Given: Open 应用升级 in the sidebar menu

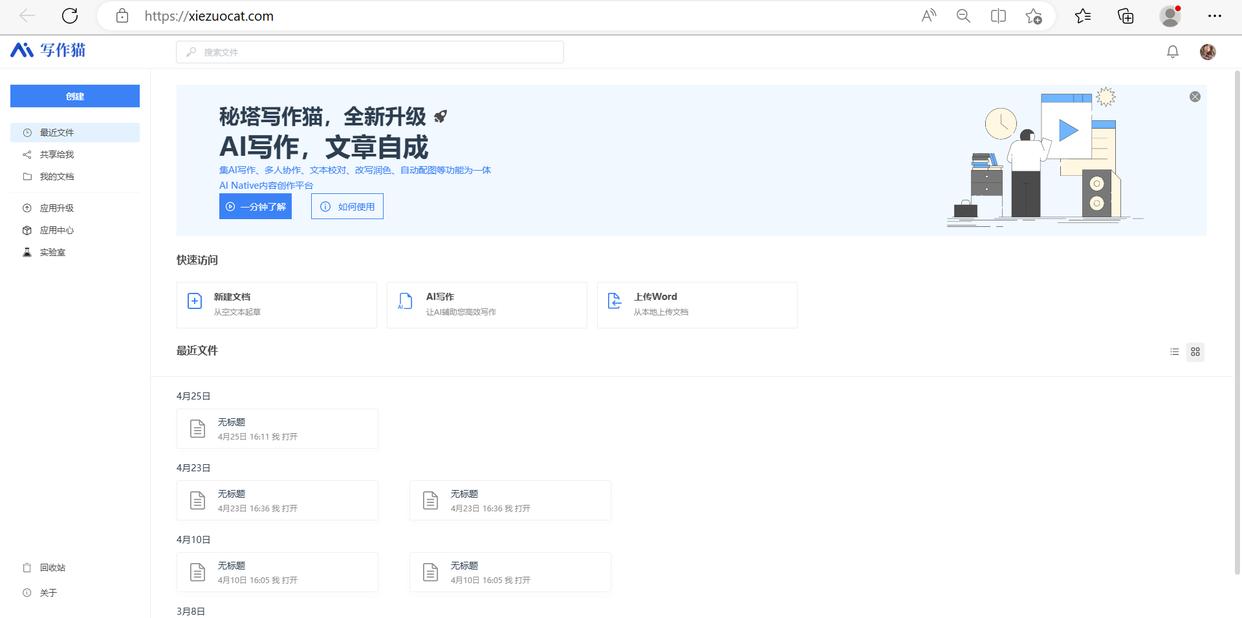Looking at the screenshot, I should (56, 208).
